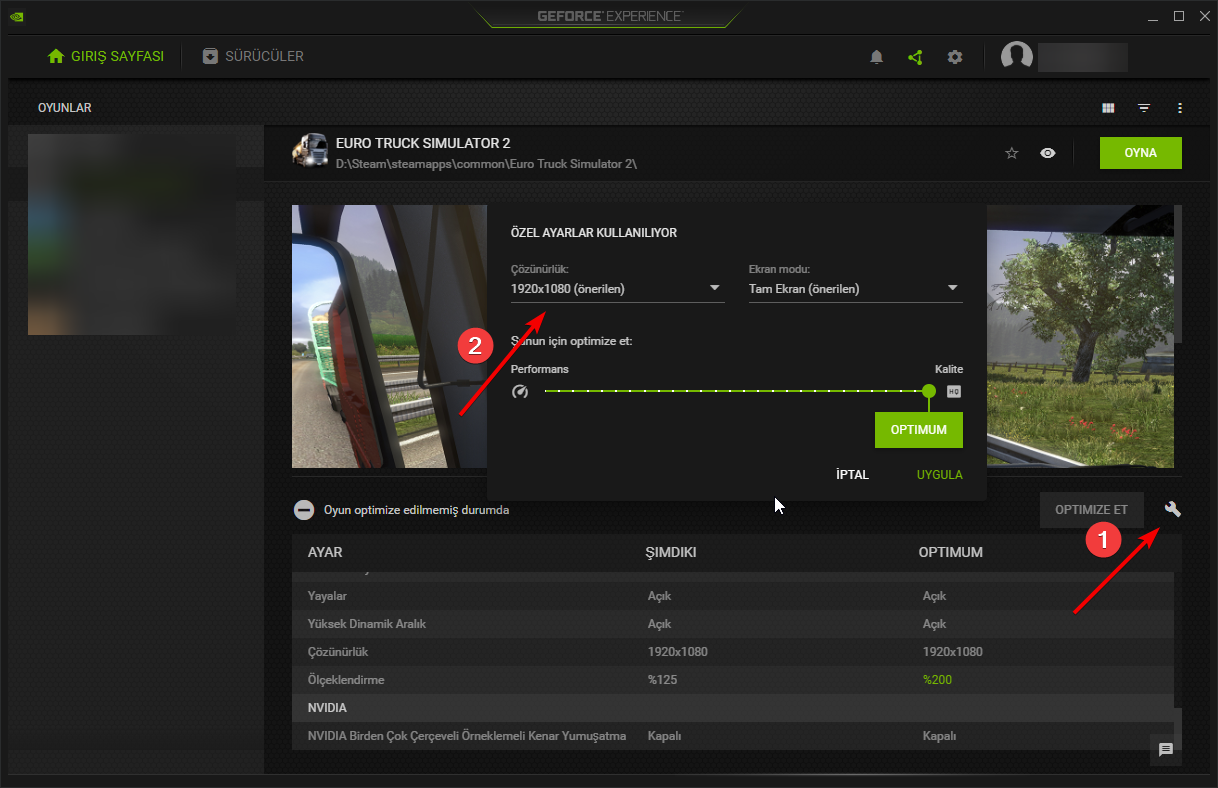
Task: Open the green share overlay icon
Action: click(915, 57)
